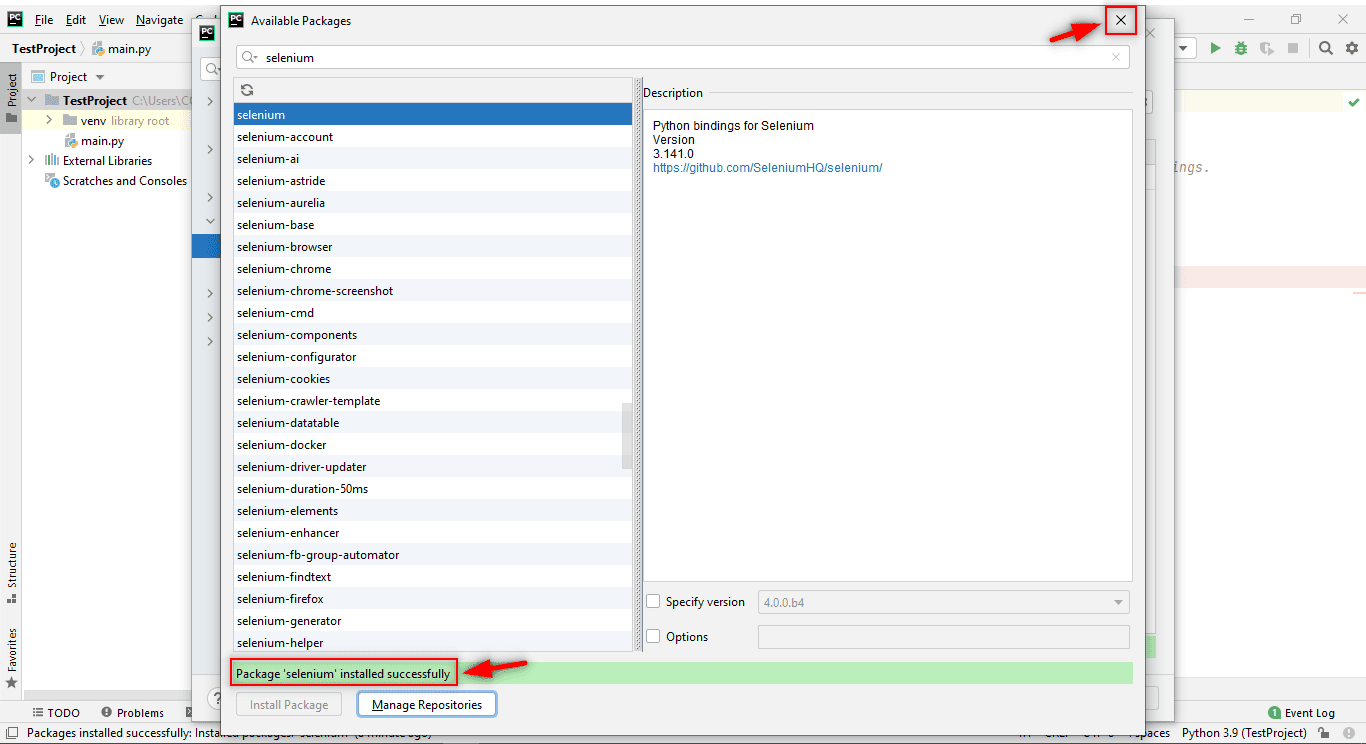Image resolution: width=1366 pixels, height=744 pixels.
Task: Expand External Libraries tree node
Action: pos(31,161)
